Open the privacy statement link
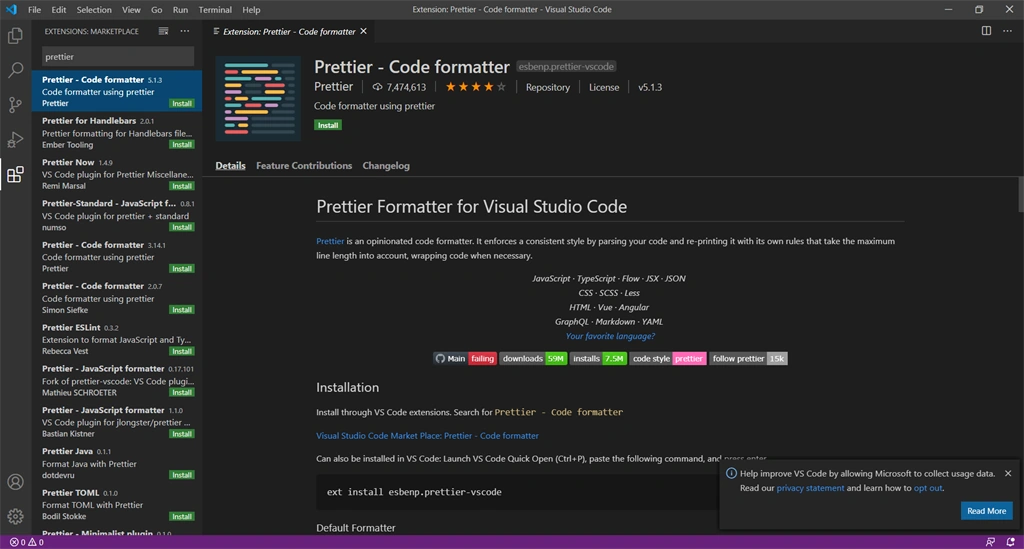Viewport: 1024px width, 549px height. [810, 488]
